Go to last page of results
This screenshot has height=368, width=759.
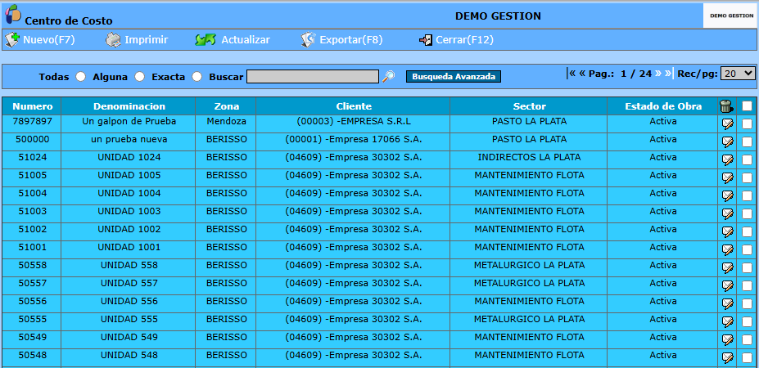click(x=668, y=73)
